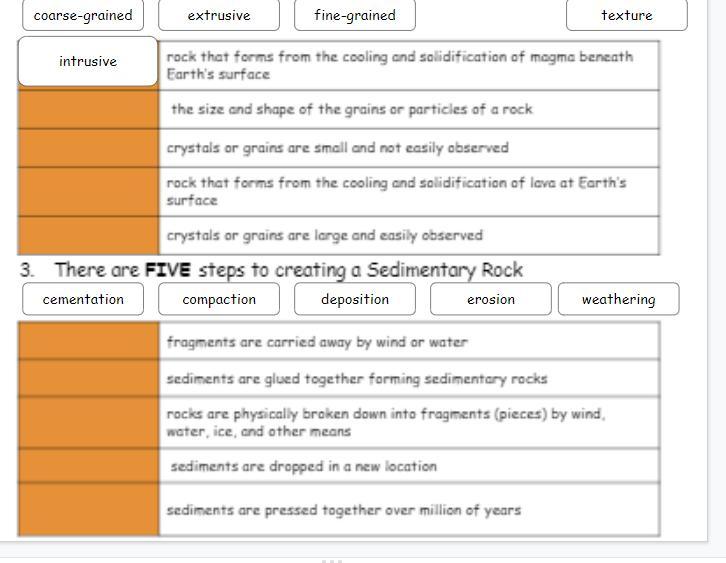This screenshot has width=726, height=563.
Task: Select the coarse-grained word tile
Action: pos(83,15)
